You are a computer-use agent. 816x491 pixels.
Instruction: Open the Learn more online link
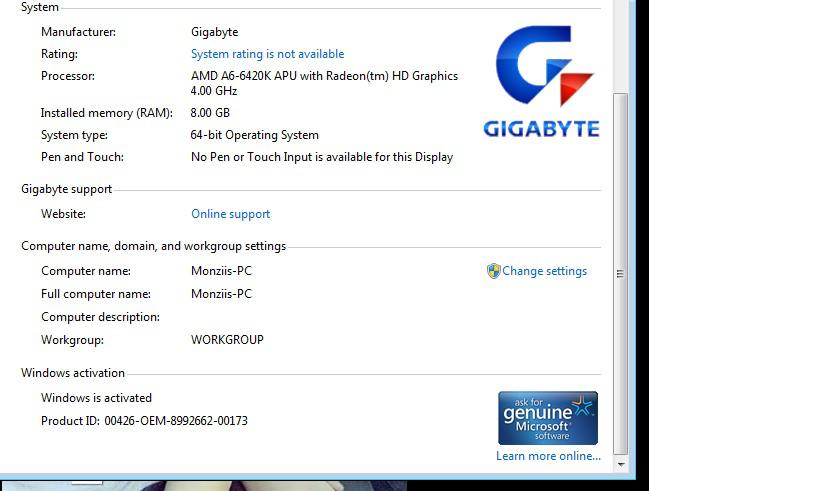[x=548, y=456]
